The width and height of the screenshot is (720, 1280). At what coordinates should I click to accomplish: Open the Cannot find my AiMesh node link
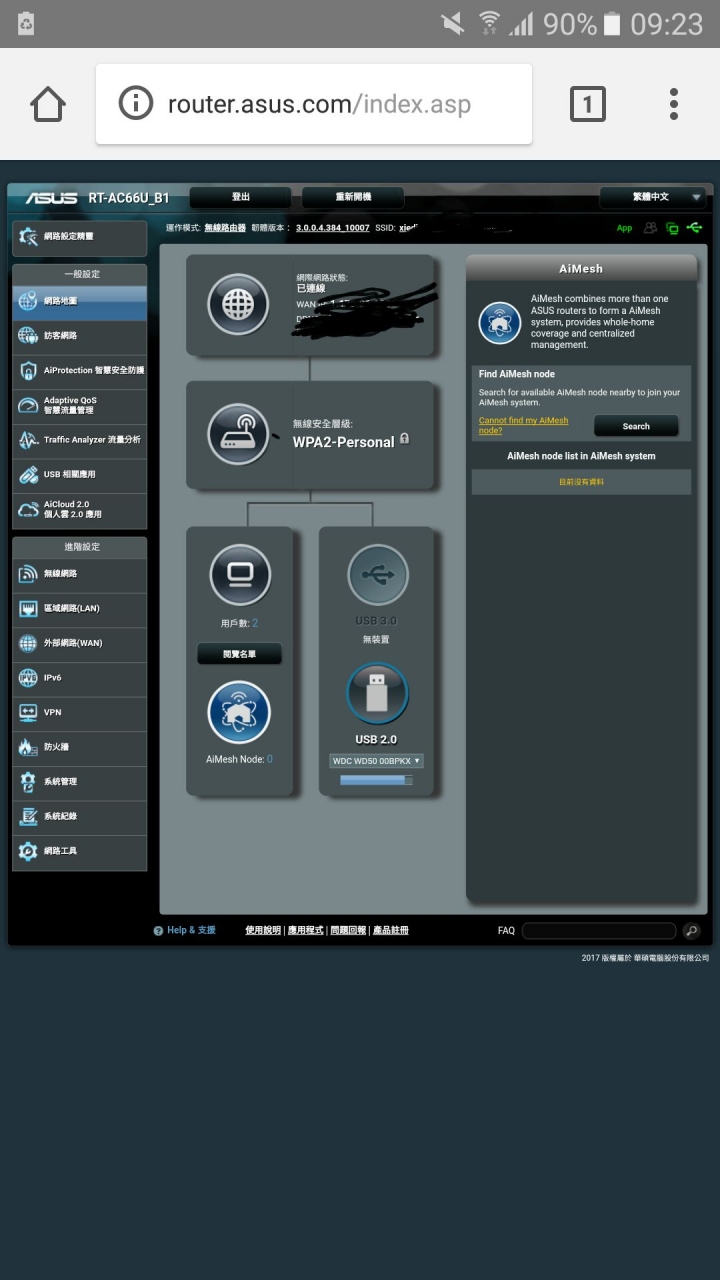[523, 425]
